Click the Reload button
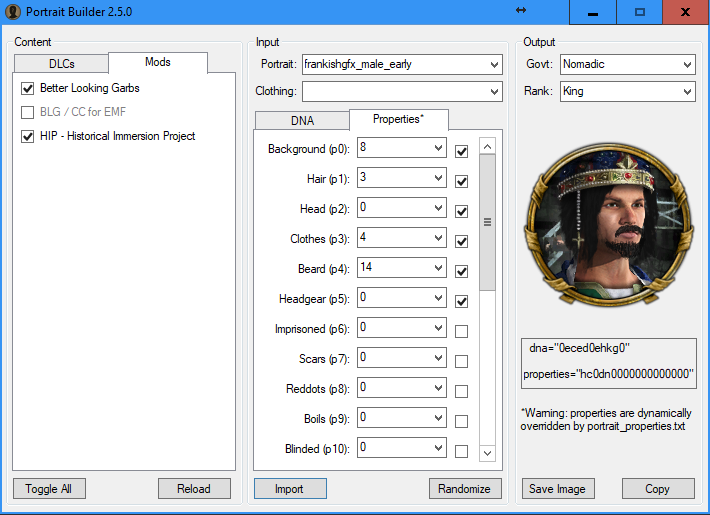 tap(194, 489)
